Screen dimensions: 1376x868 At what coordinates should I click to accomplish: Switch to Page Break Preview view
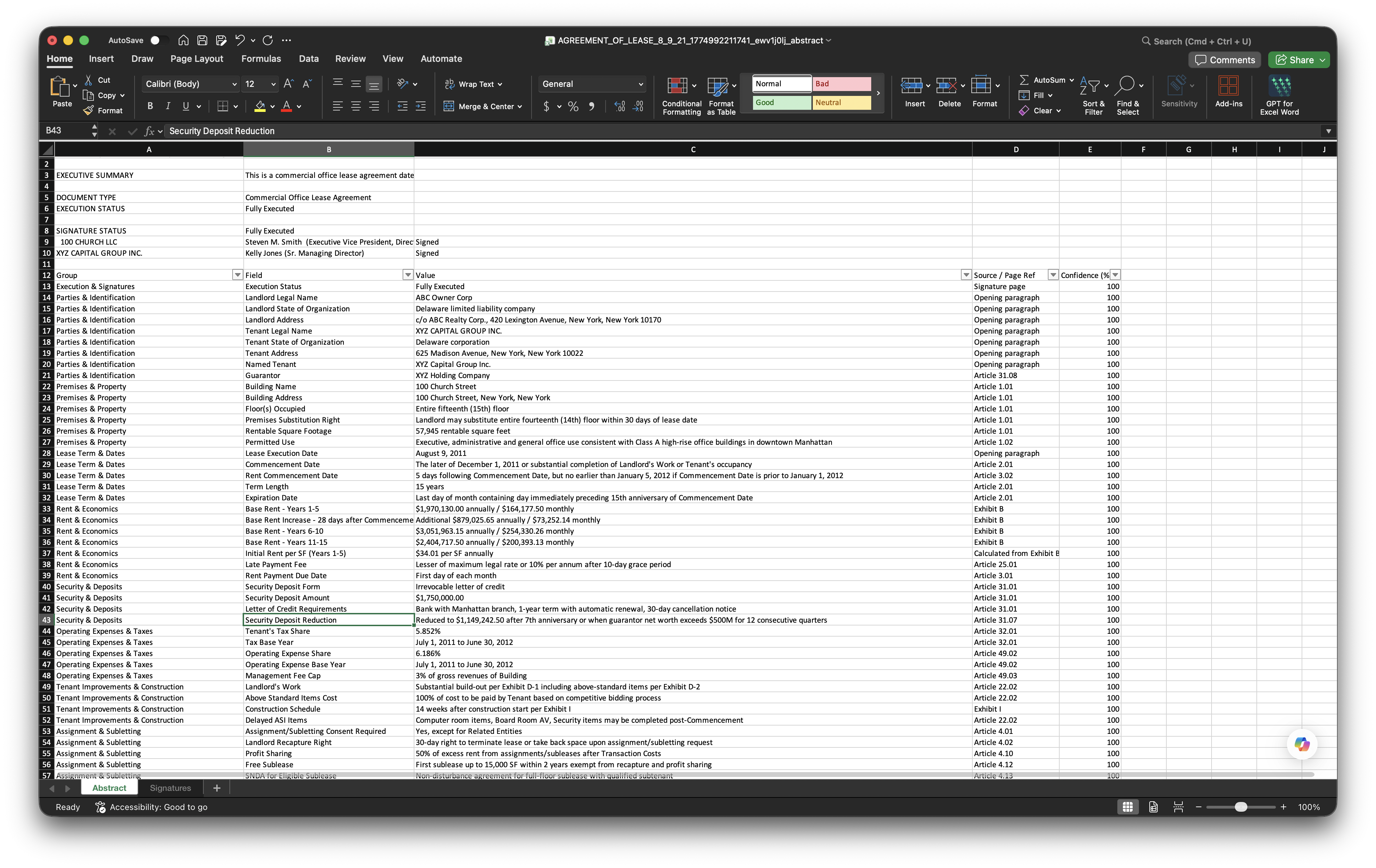tap(1178, 807)
